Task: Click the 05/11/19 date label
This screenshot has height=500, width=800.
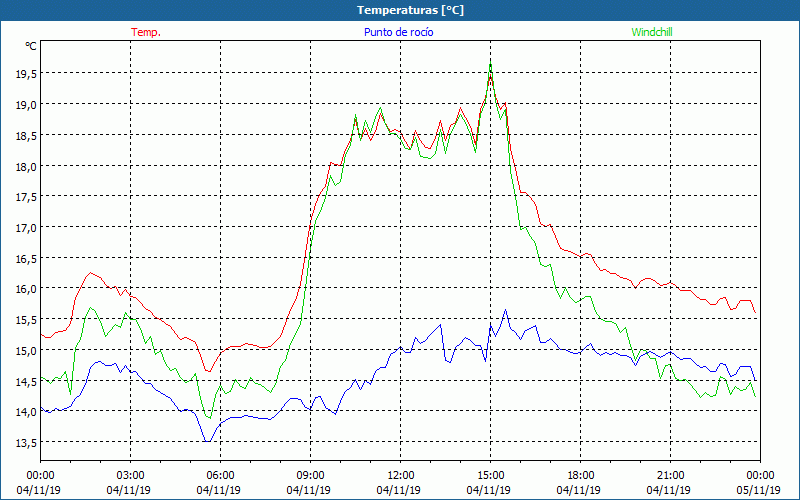Action: coord(758,490)
